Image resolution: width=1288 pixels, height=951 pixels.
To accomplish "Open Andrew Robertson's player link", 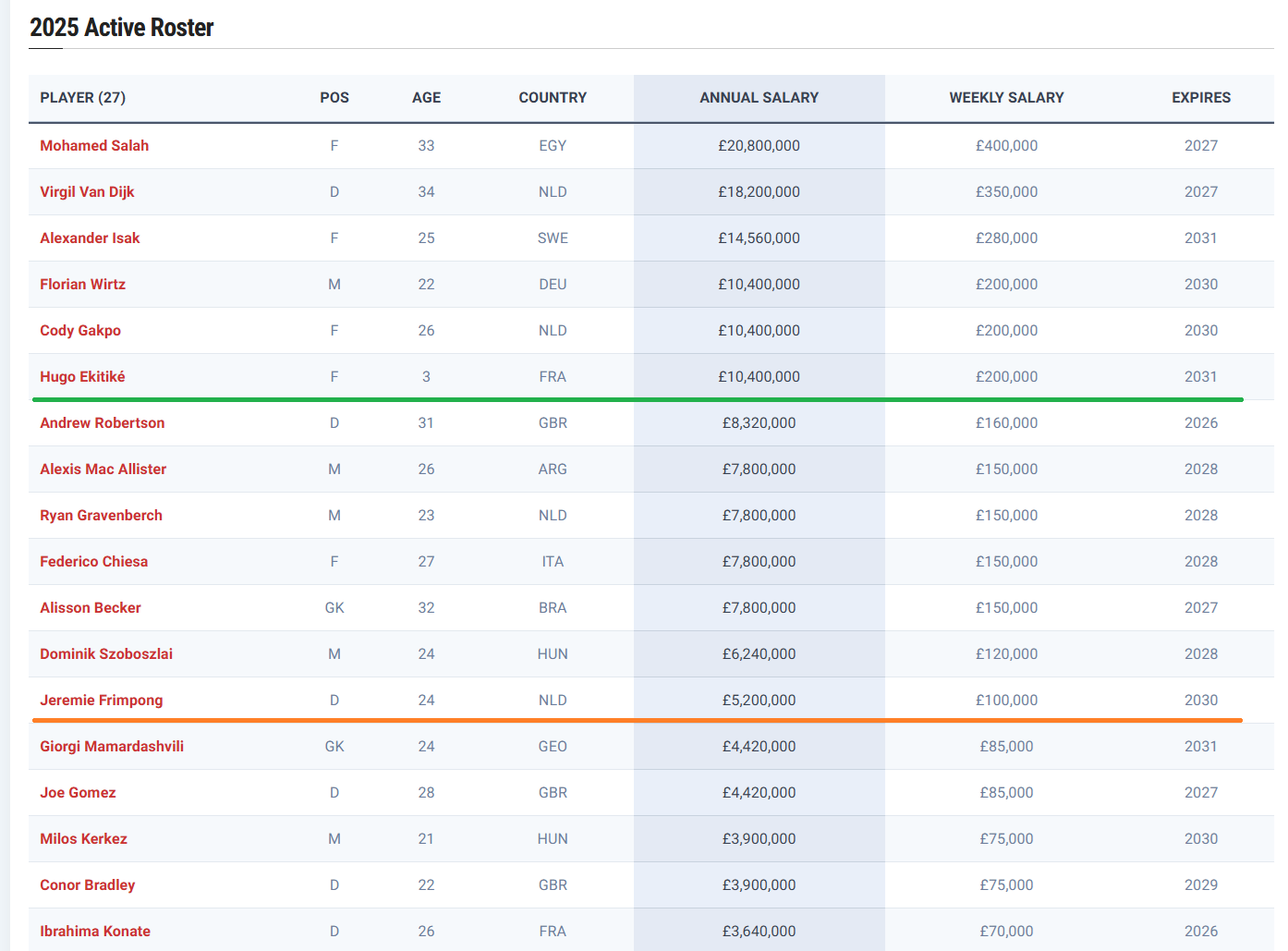I will (102, 423).
